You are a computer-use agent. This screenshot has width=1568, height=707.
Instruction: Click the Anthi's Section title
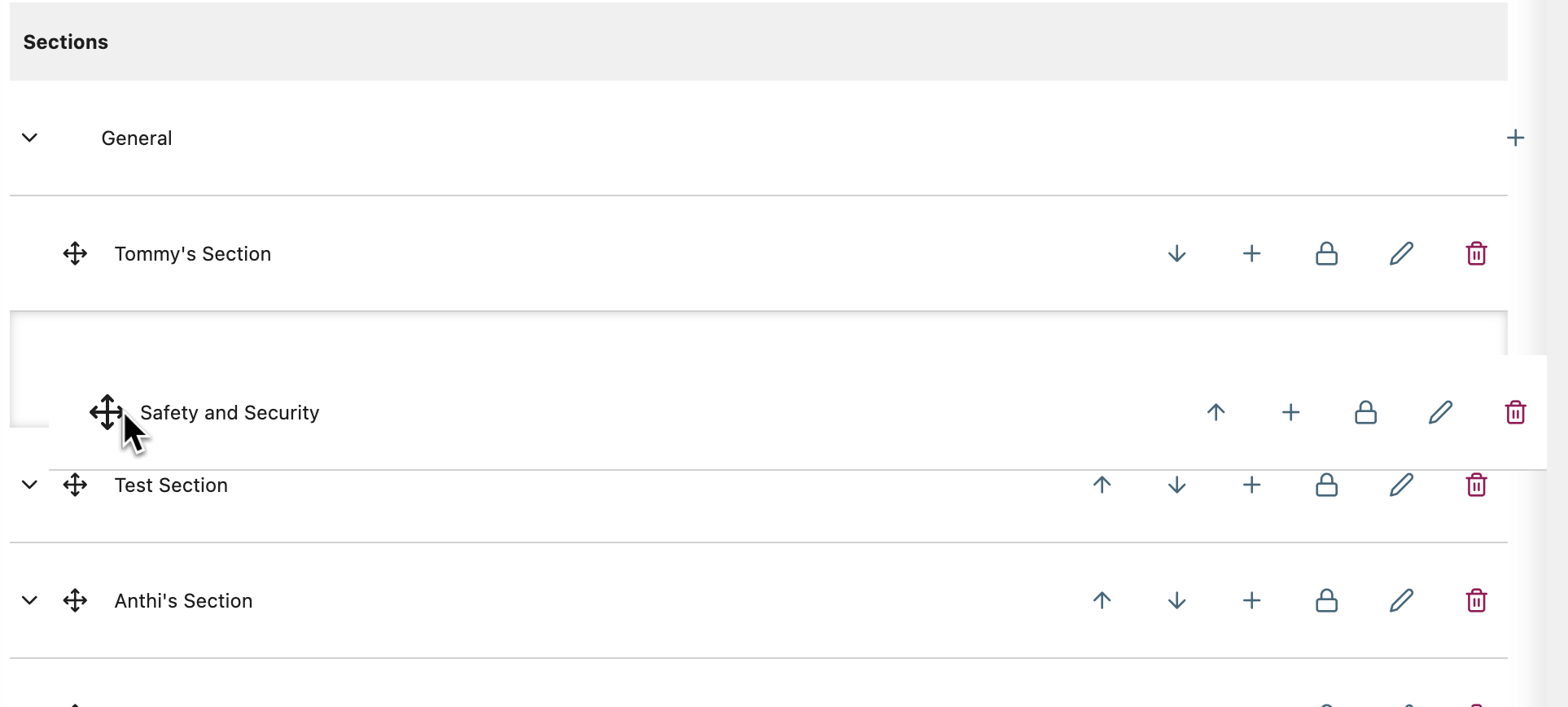(183, 601)
